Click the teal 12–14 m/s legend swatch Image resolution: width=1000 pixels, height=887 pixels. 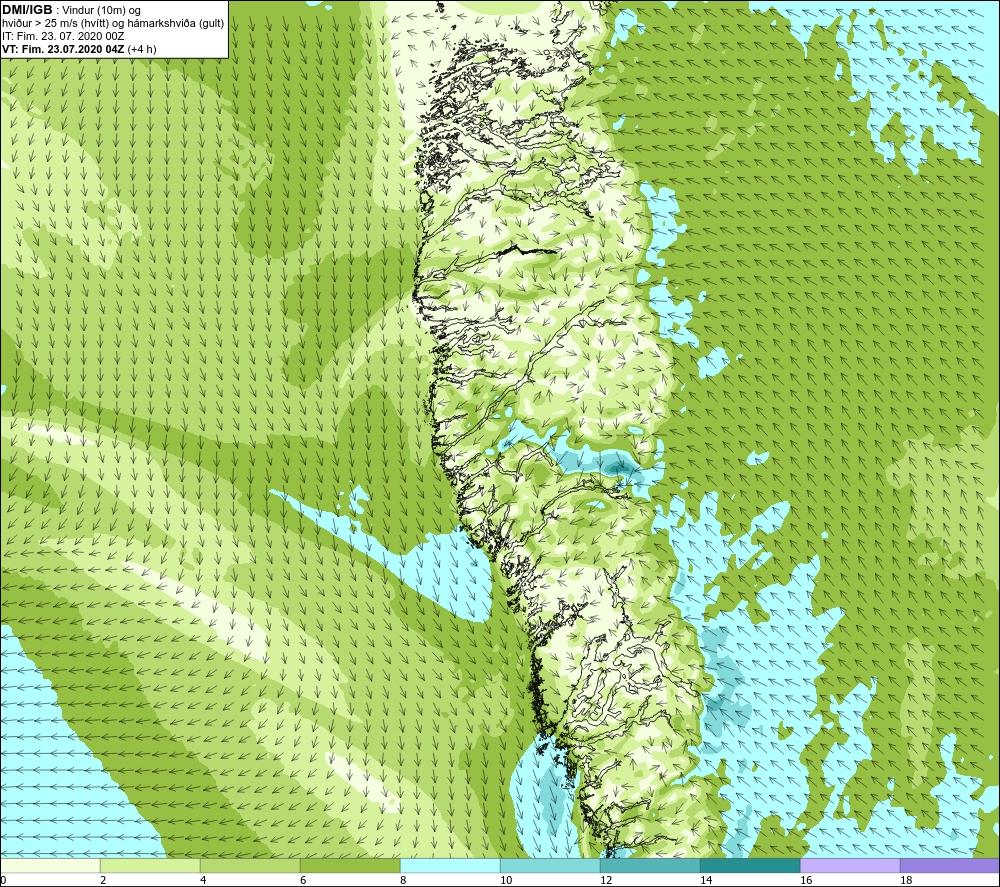(650, 865)
